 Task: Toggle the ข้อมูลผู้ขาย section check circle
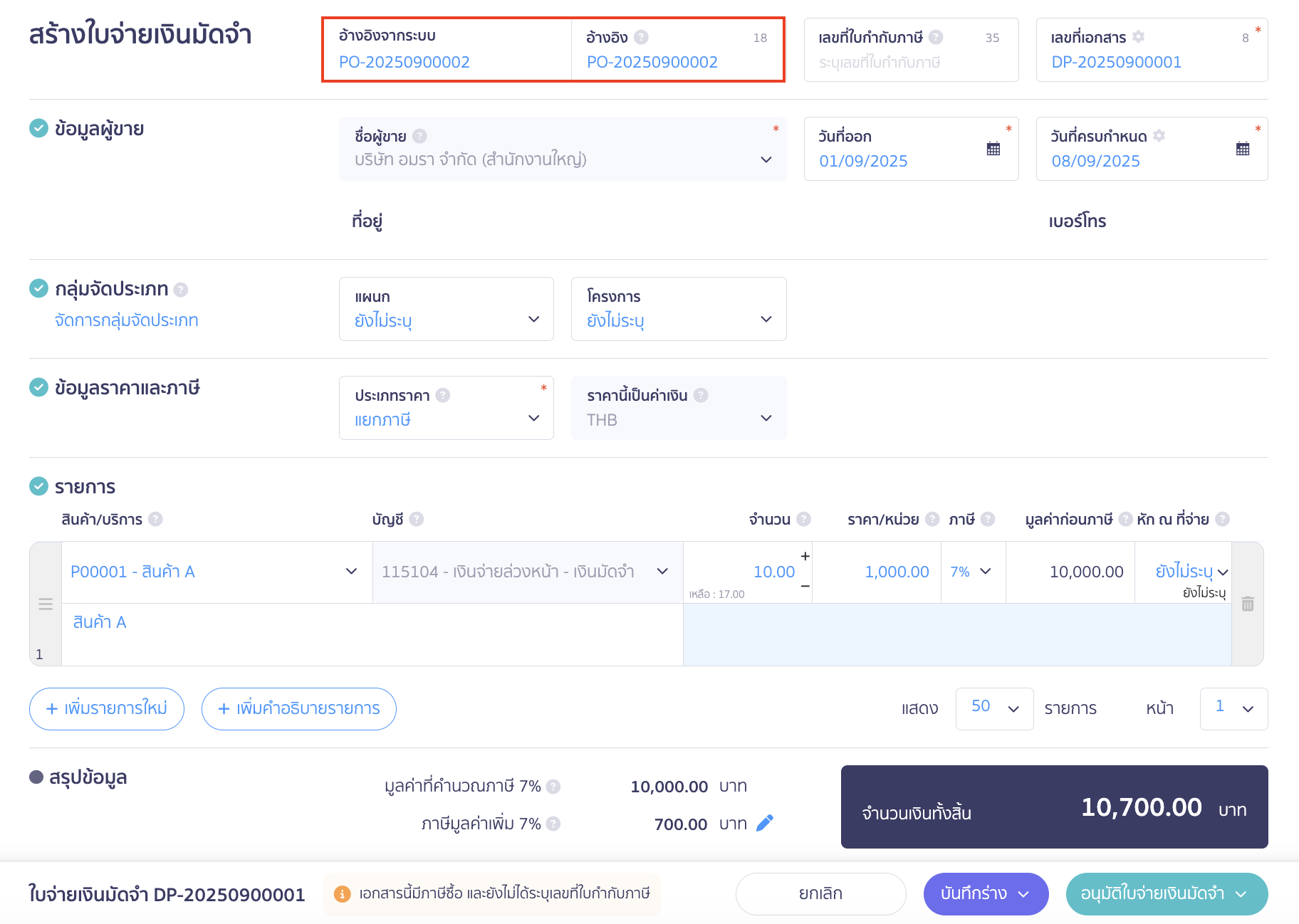tap(38, 128)
